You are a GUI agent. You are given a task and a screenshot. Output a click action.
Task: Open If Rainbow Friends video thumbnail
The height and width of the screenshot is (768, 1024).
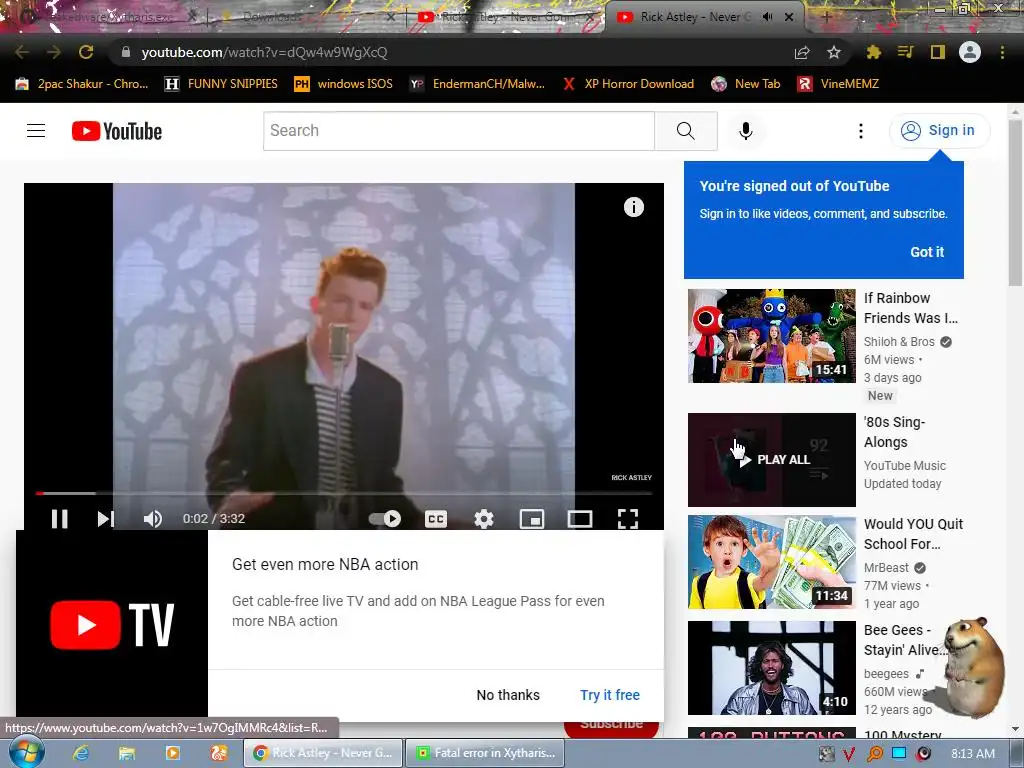(771, 336)
